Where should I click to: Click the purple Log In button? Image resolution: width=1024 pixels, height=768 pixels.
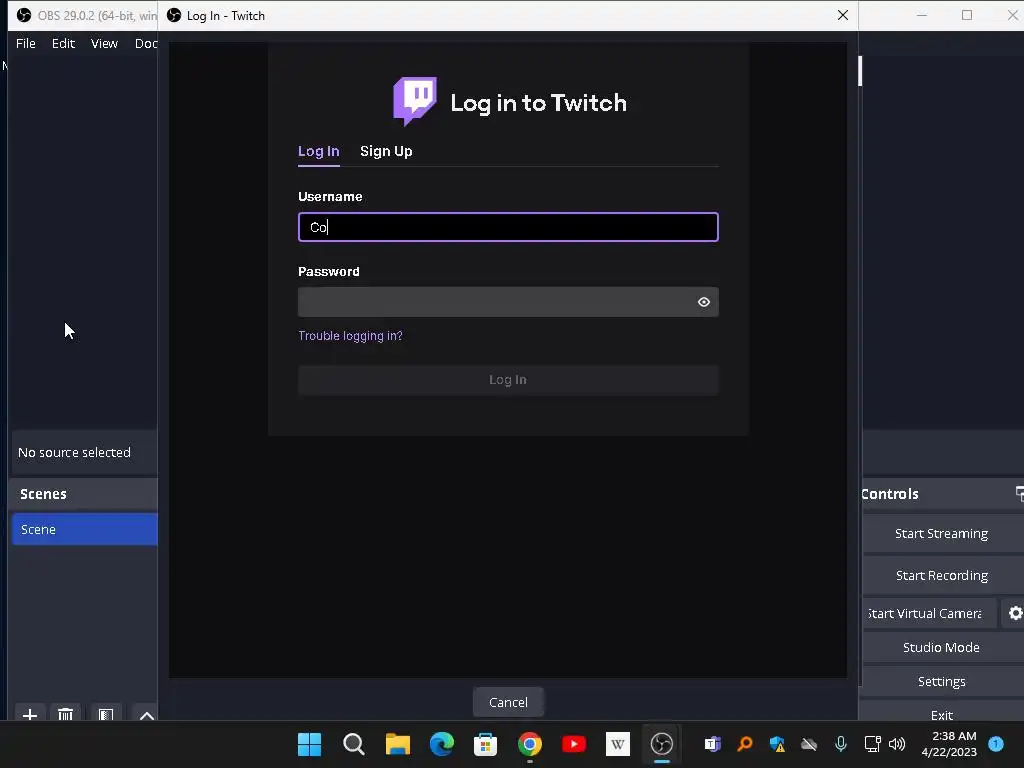(508, 380)
